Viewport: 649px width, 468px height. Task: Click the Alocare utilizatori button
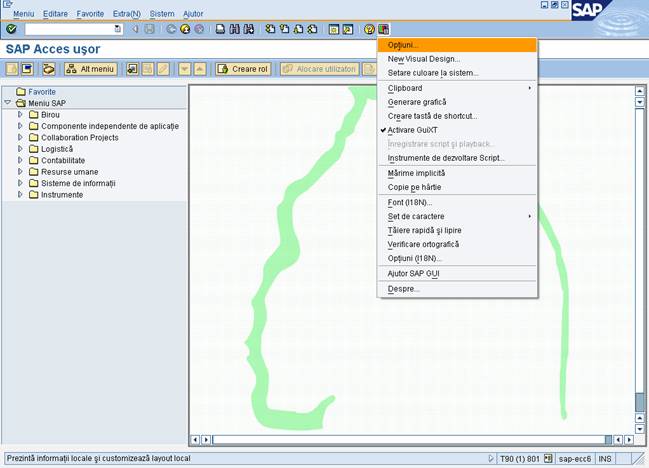click(x=320, y=69)
